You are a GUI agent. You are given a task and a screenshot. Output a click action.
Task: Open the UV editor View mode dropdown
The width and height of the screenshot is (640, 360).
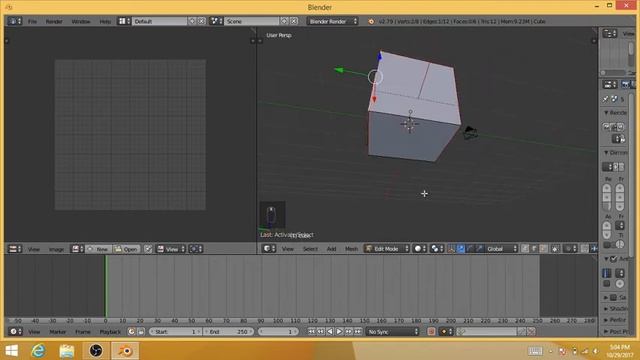click(x=171, y=249)
